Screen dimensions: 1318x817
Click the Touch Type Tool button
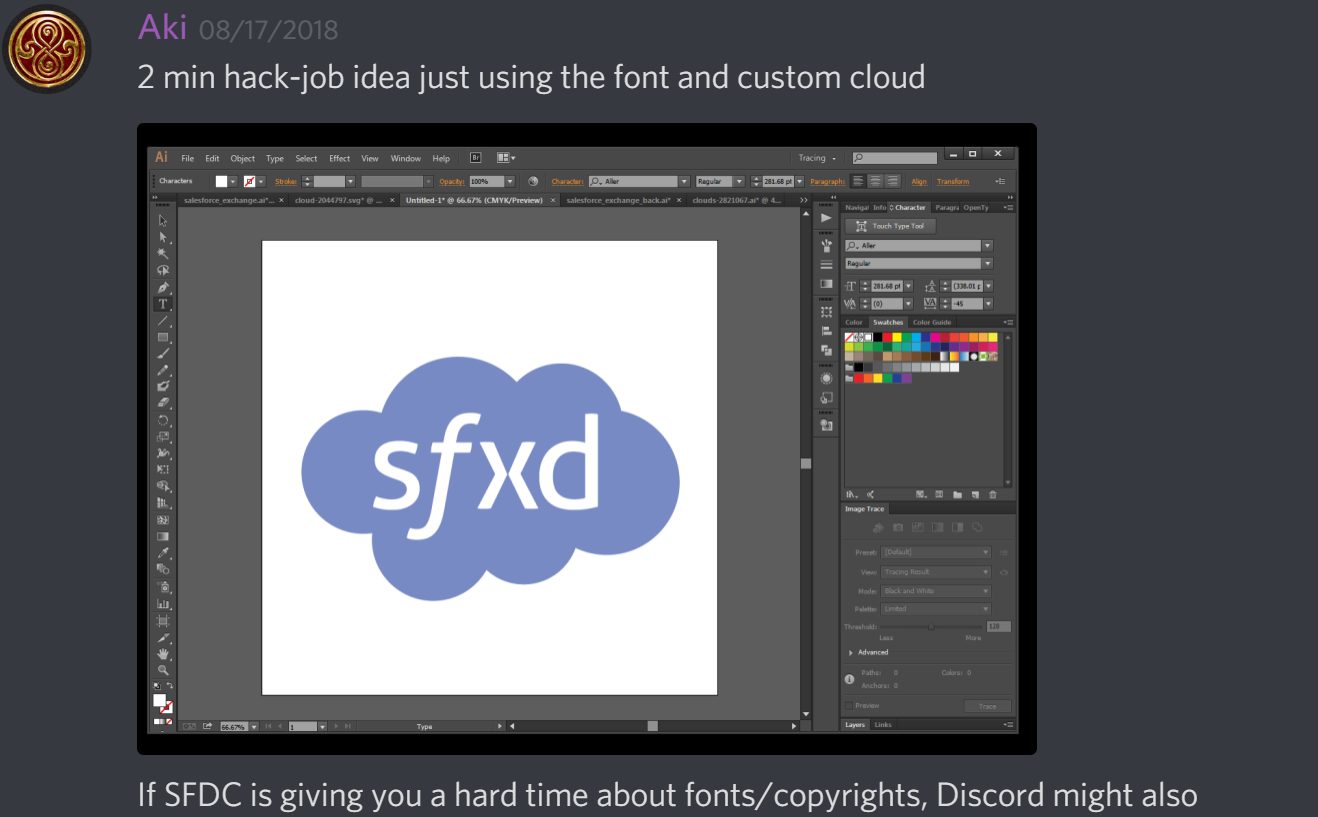click(x=890, y=226)
